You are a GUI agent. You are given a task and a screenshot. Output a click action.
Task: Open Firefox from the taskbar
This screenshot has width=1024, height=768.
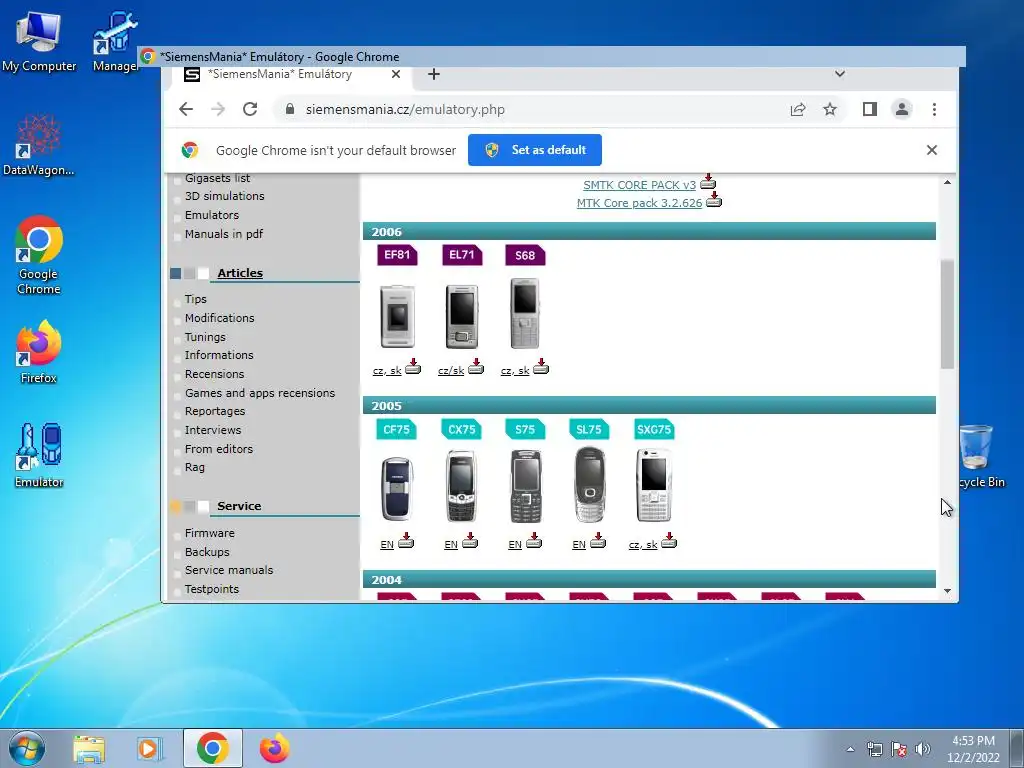coord(275,748)
